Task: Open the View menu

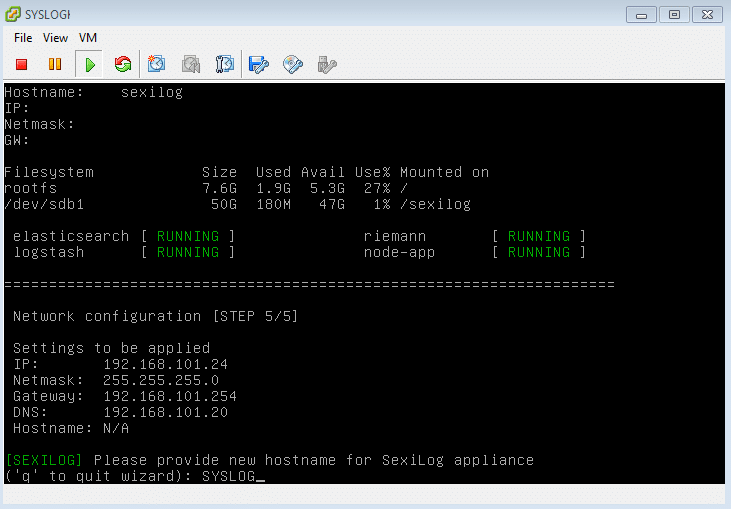Action: (x=55, y=38)
